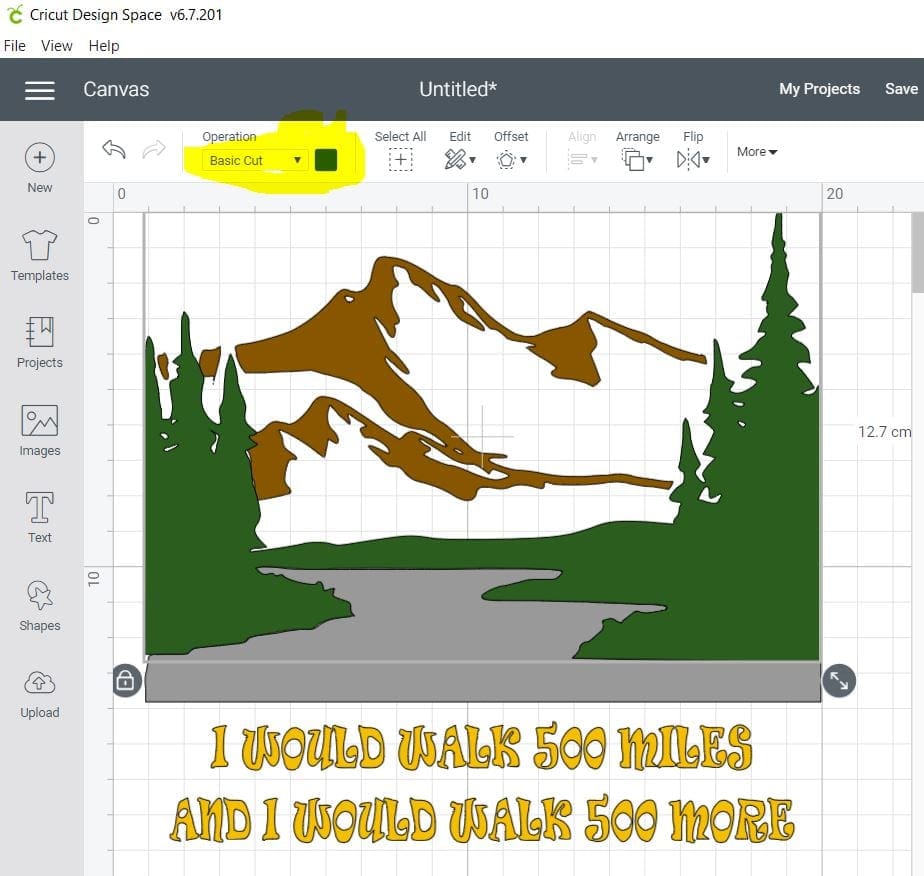The height and width of the screenshot is (876, 924).
Task: Add Text to the canvas
Action: click(39, 517)
